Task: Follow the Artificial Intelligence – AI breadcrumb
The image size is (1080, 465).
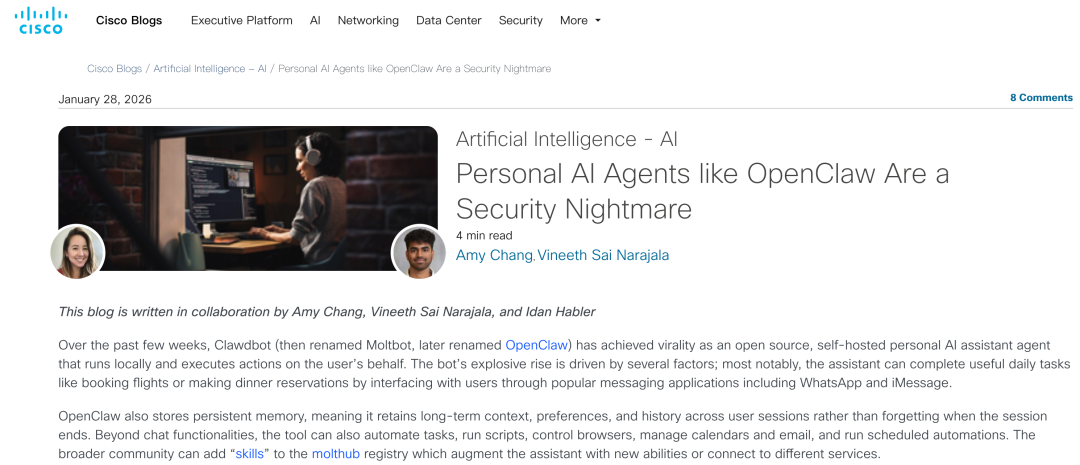Action: pos(210,69)
